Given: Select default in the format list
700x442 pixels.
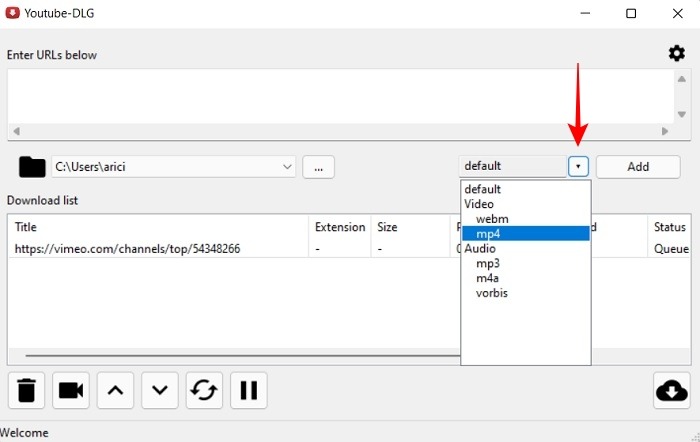Looking at the screenshot, I should (526, 189).
